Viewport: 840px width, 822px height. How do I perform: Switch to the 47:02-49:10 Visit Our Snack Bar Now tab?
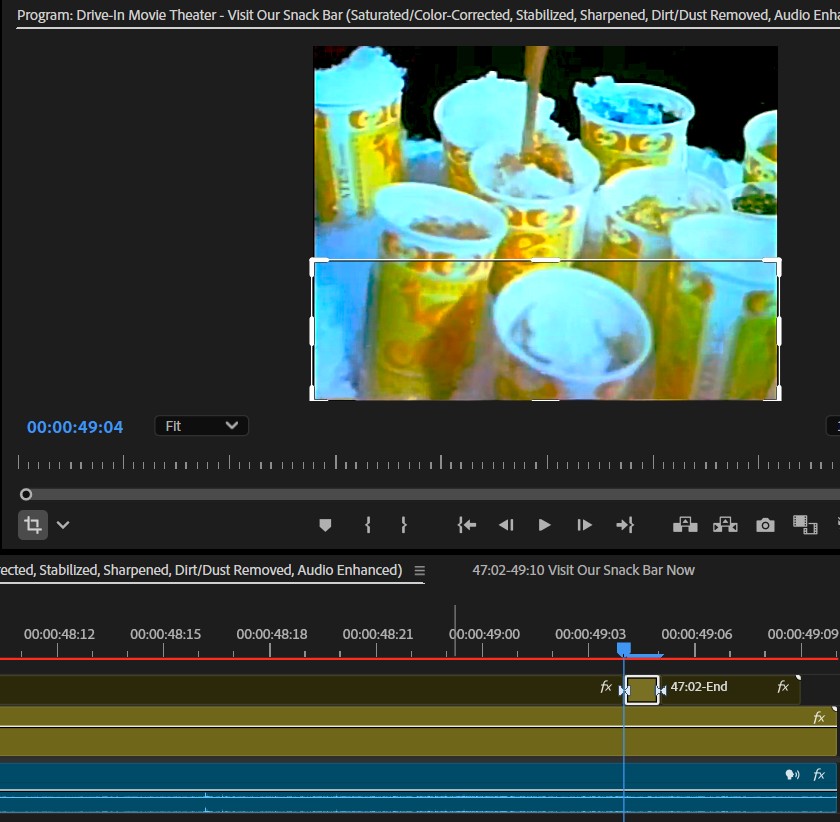[583, 570]
